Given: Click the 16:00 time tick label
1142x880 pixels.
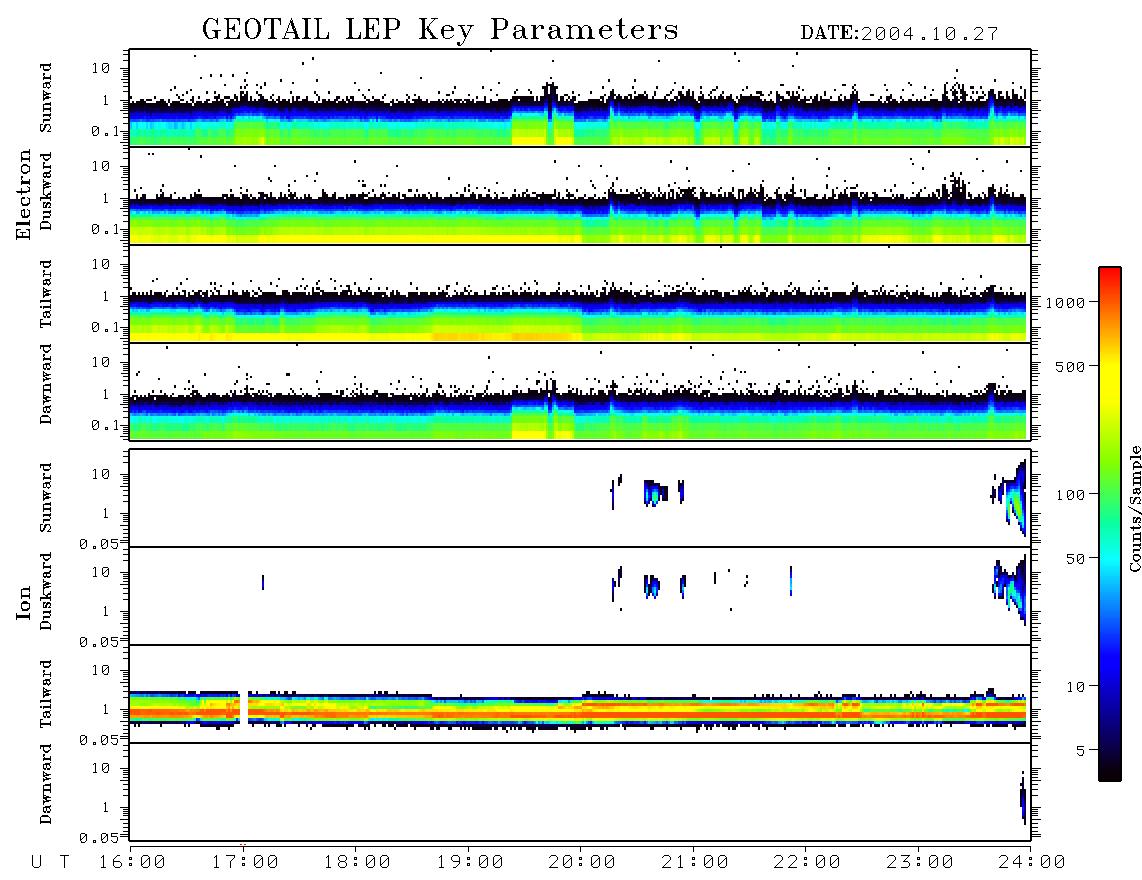Looking at the screenshot, I should point(132,863).
